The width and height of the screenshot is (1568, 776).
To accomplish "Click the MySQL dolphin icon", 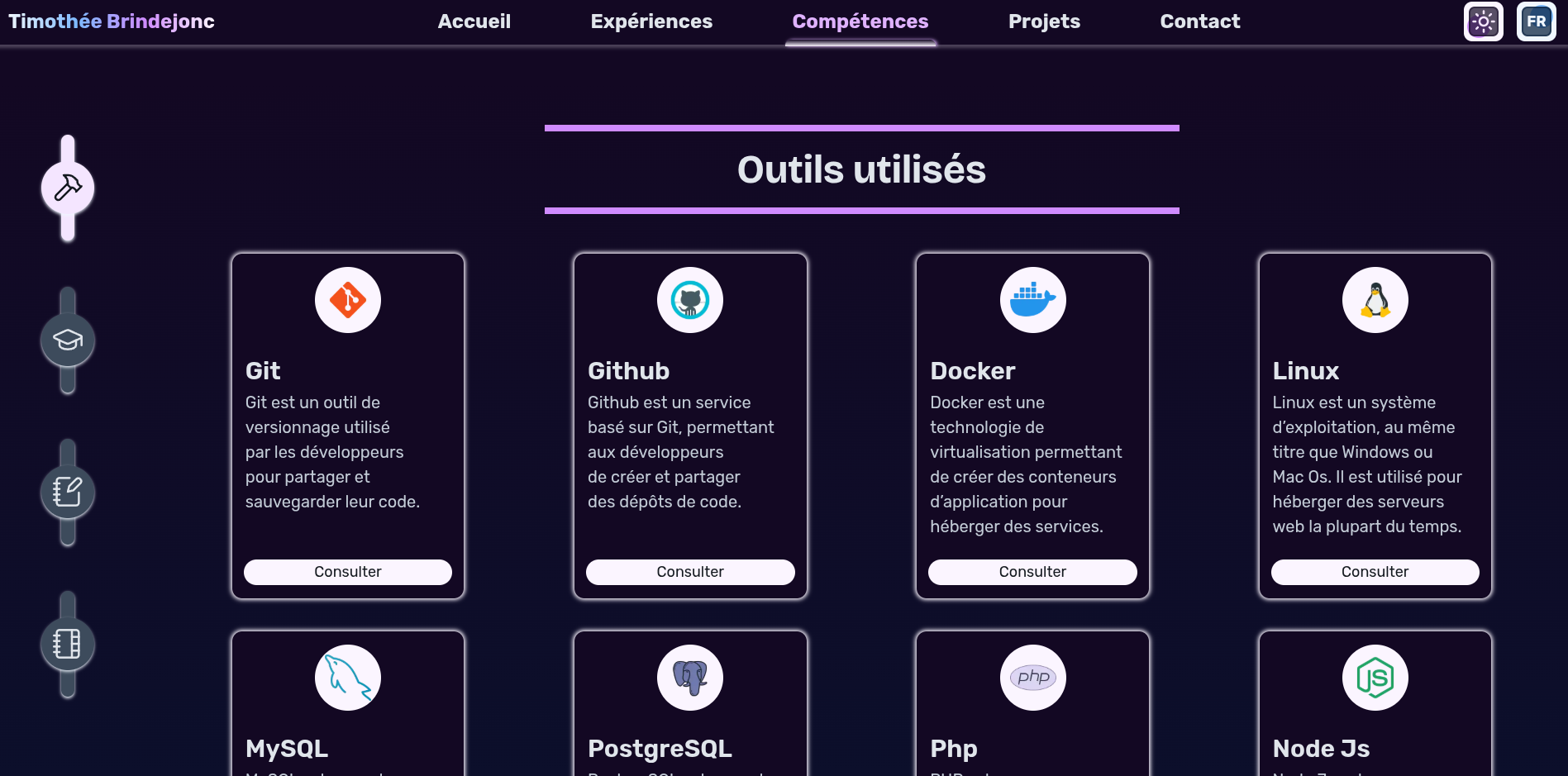I will (x=348, y=678).
